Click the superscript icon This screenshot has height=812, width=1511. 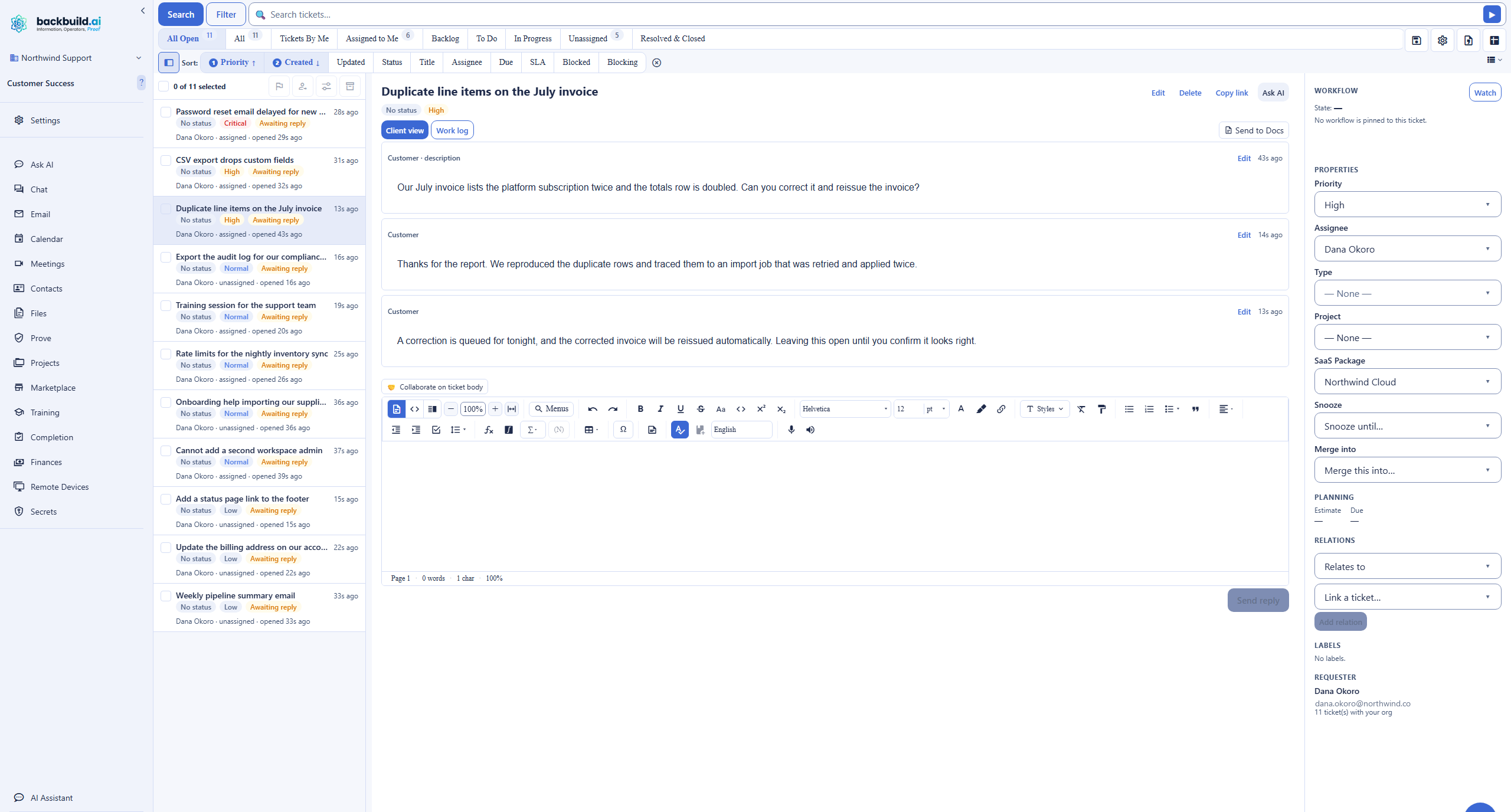point(761,409)
